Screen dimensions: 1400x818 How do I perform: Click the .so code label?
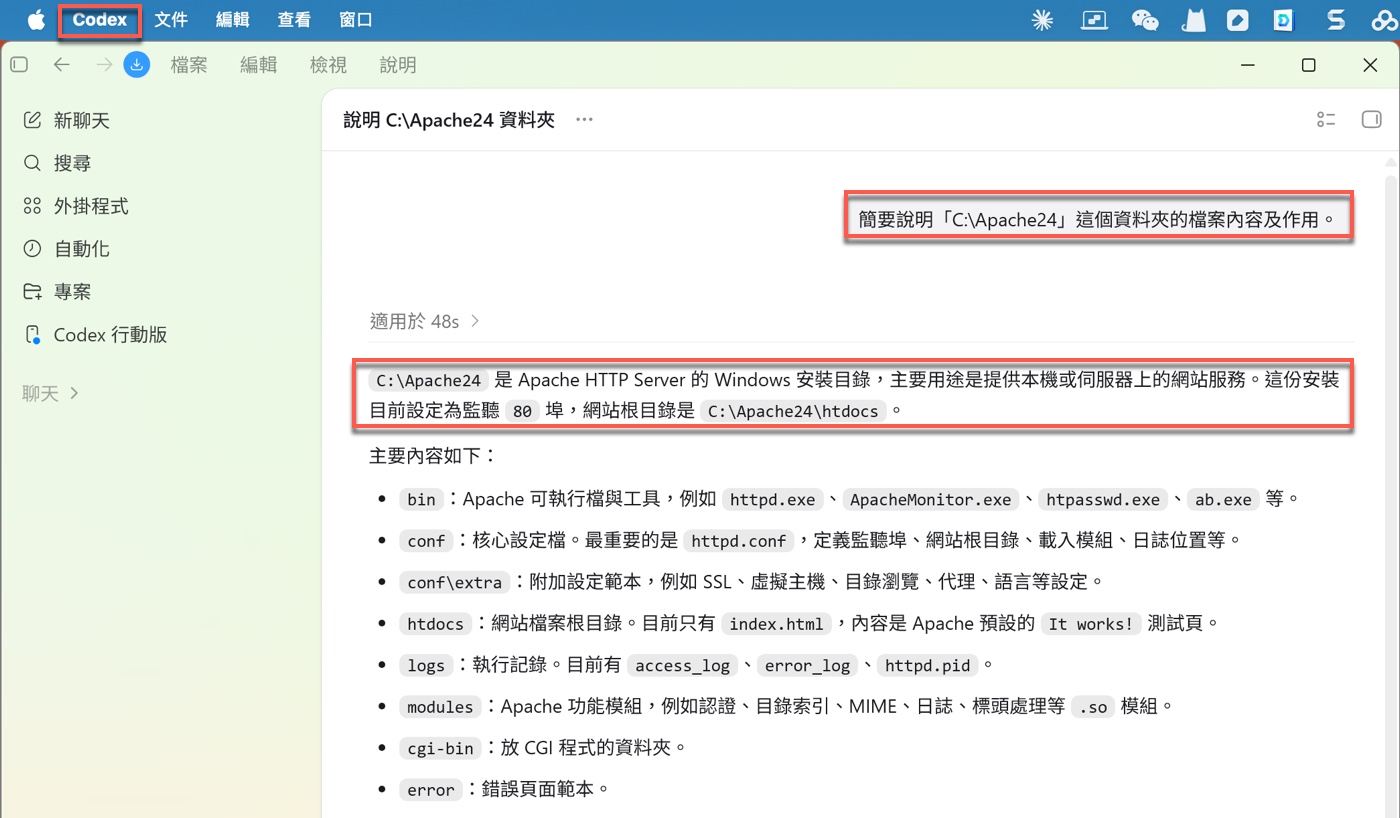pos(1091,707)
